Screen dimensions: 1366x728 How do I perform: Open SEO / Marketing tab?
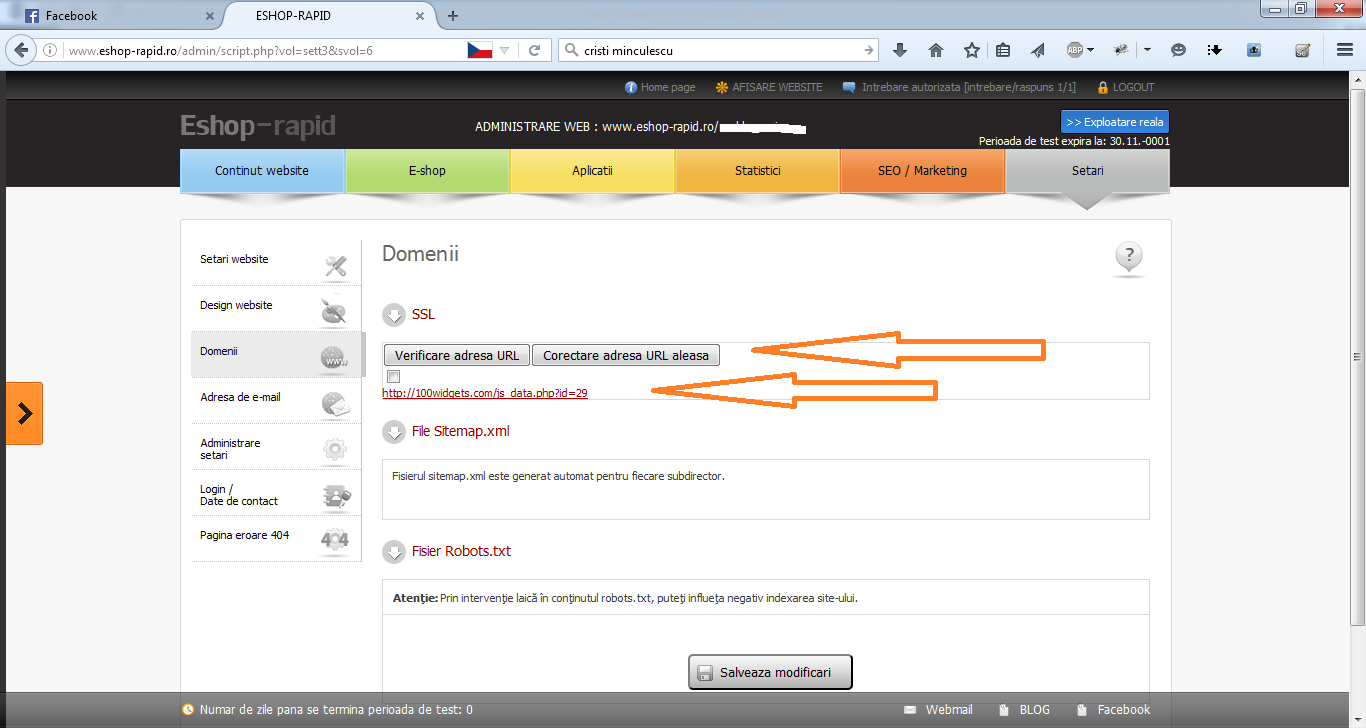coord(922,170)
